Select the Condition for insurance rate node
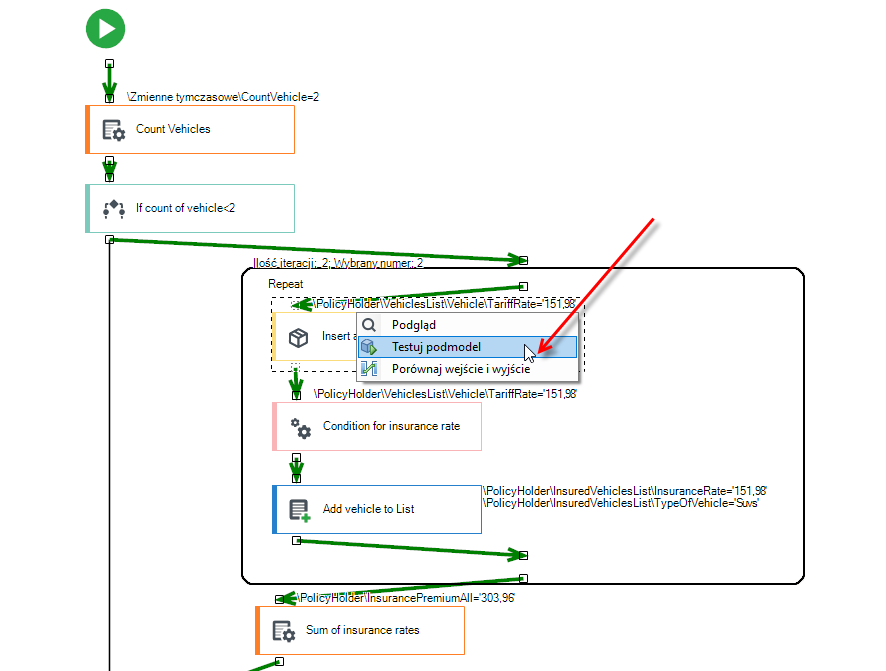The width and height of the screenshot is (886, 671). (x=377, y=426)
